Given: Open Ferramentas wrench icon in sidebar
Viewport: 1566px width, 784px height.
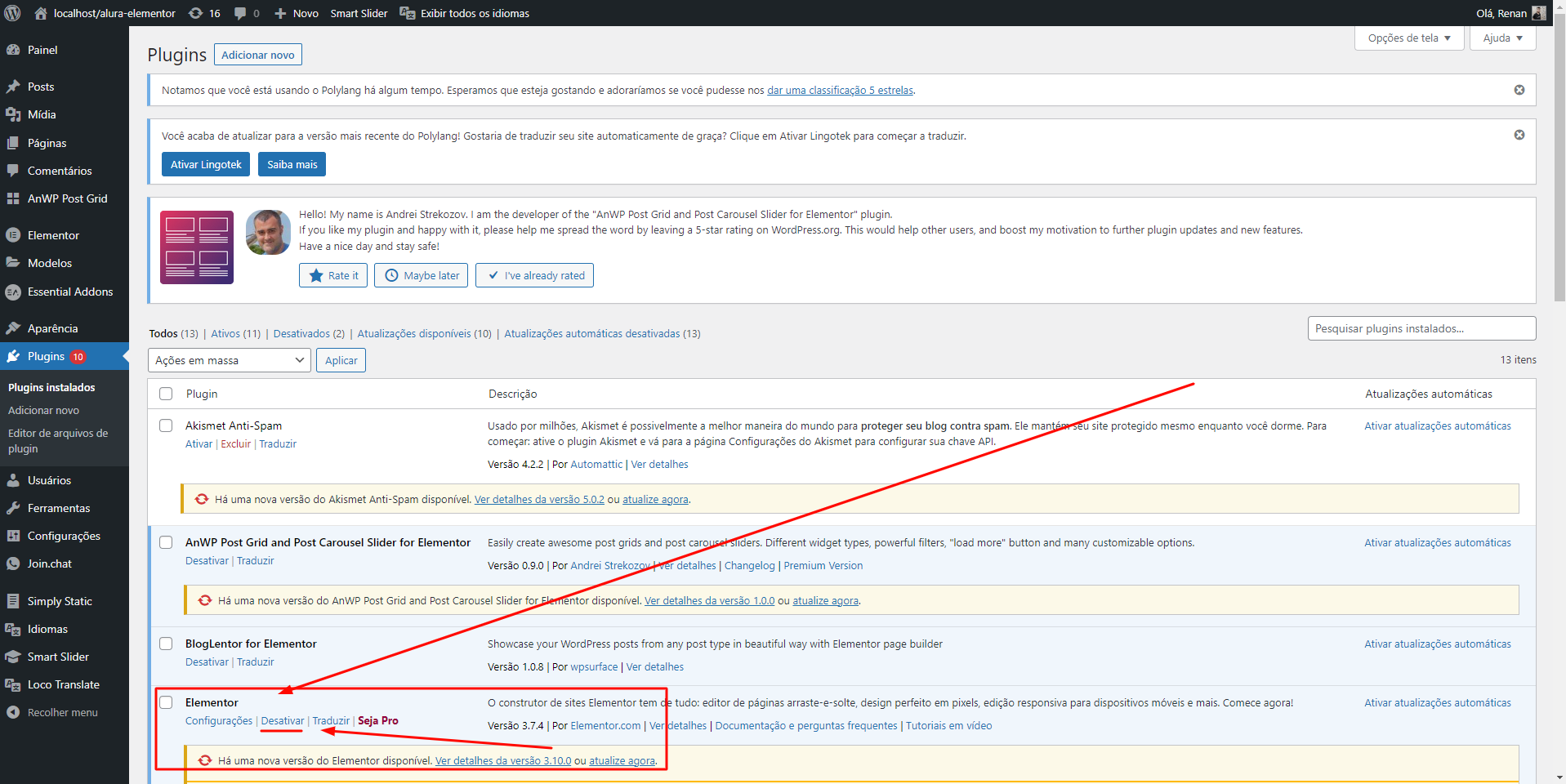Looking at the screenshot, I should pyautogui.click(x=13, y=508).
